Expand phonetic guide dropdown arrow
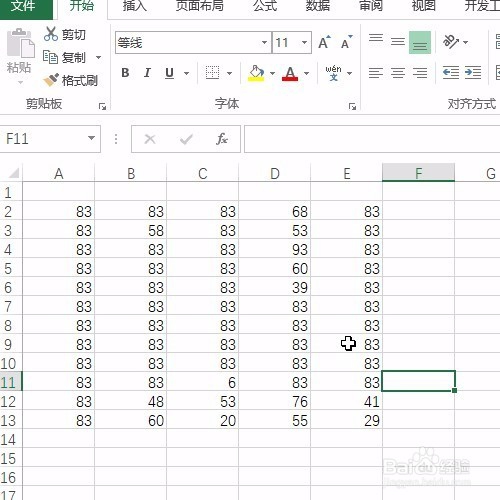This screenshot has width=500, height=500. tap(349, 73)
